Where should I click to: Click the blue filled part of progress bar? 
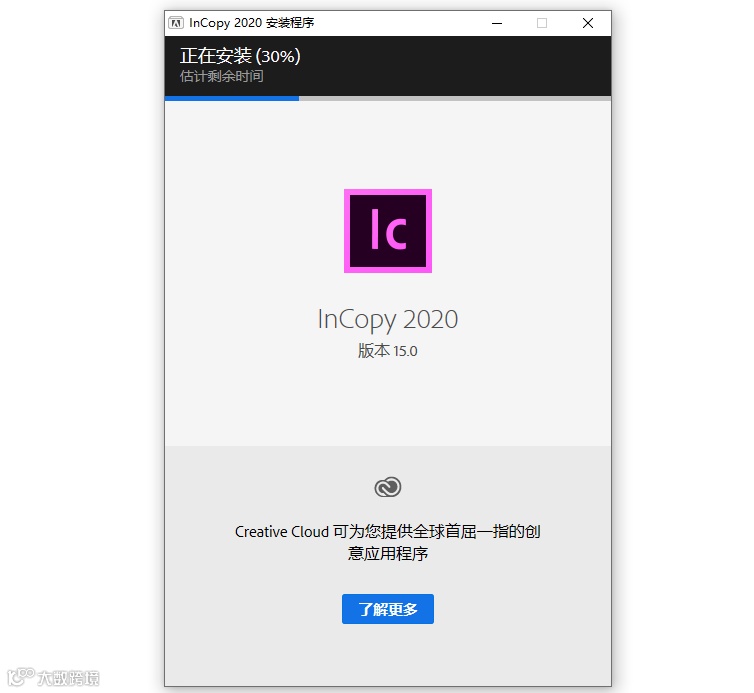point(232,98)
